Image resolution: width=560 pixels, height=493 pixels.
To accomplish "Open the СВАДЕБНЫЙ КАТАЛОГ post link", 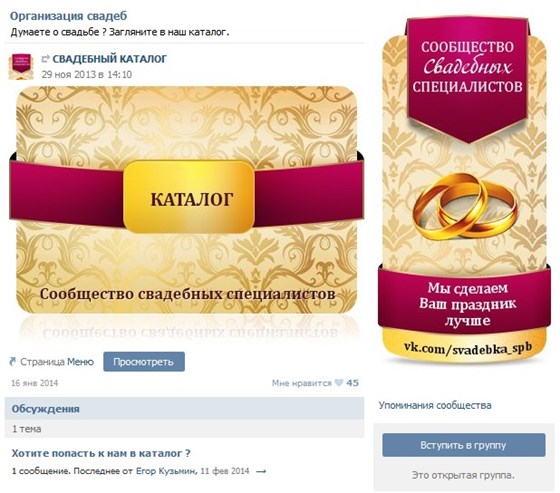I will click(x=110, y=59).
